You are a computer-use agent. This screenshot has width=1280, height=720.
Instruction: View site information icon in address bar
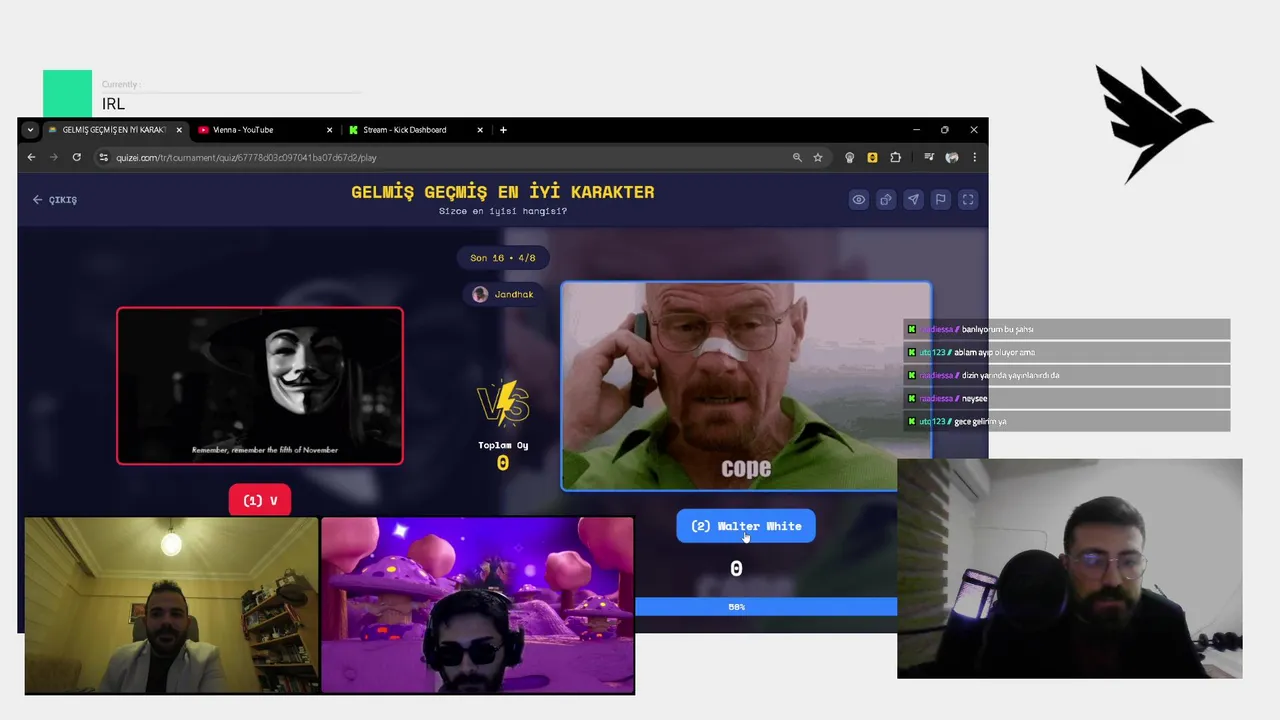(x=103, y=157)
